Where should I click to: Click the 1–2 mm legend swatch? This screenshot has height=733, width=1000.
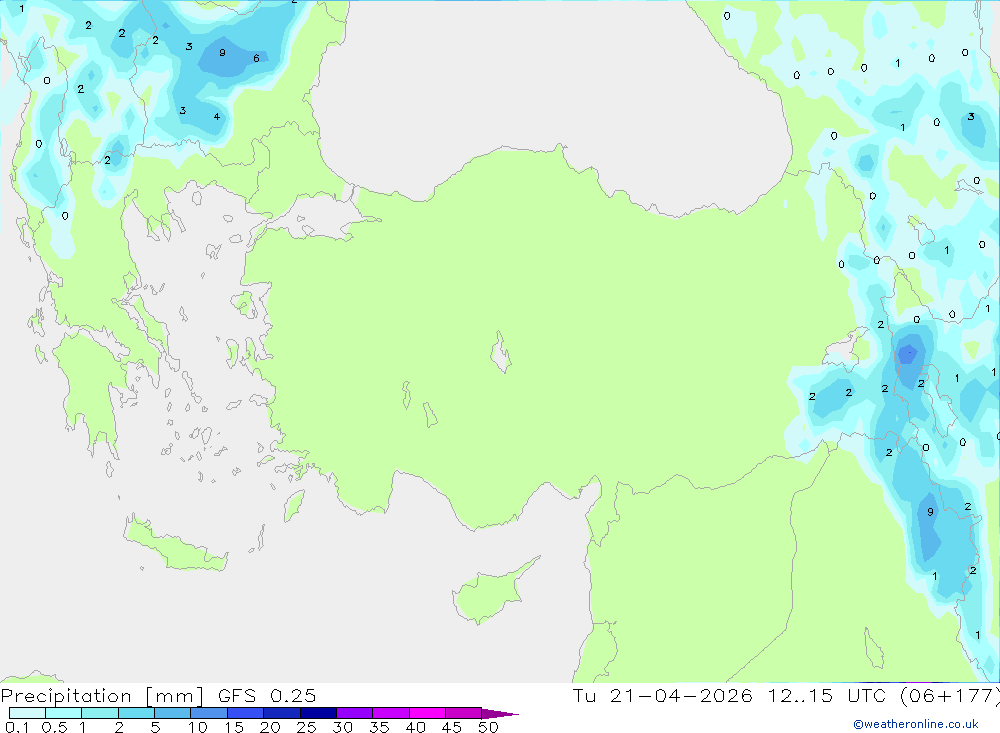coord(99,713)
